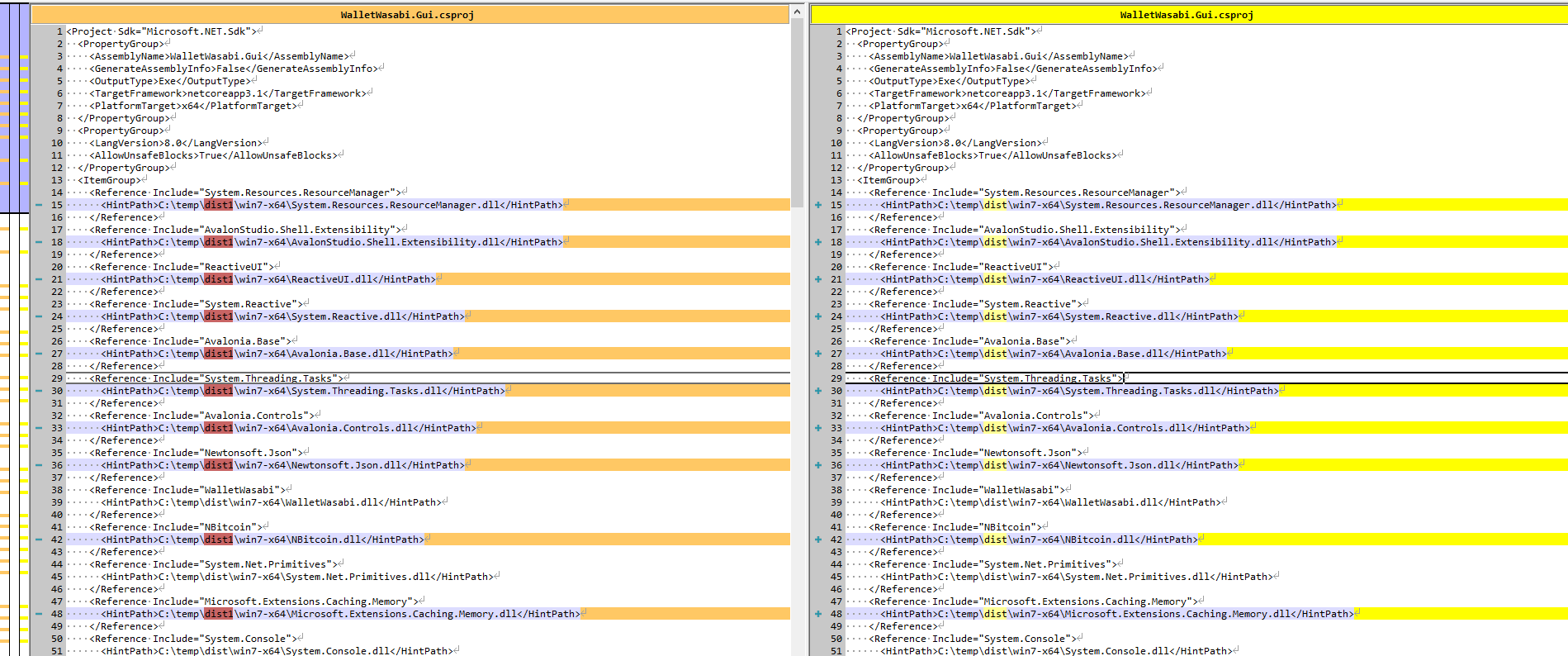
Task: Select the yellow right pane WalletWasabi.Gui.csproj header
Action: pyautogui.click(x=1189, y=15)
